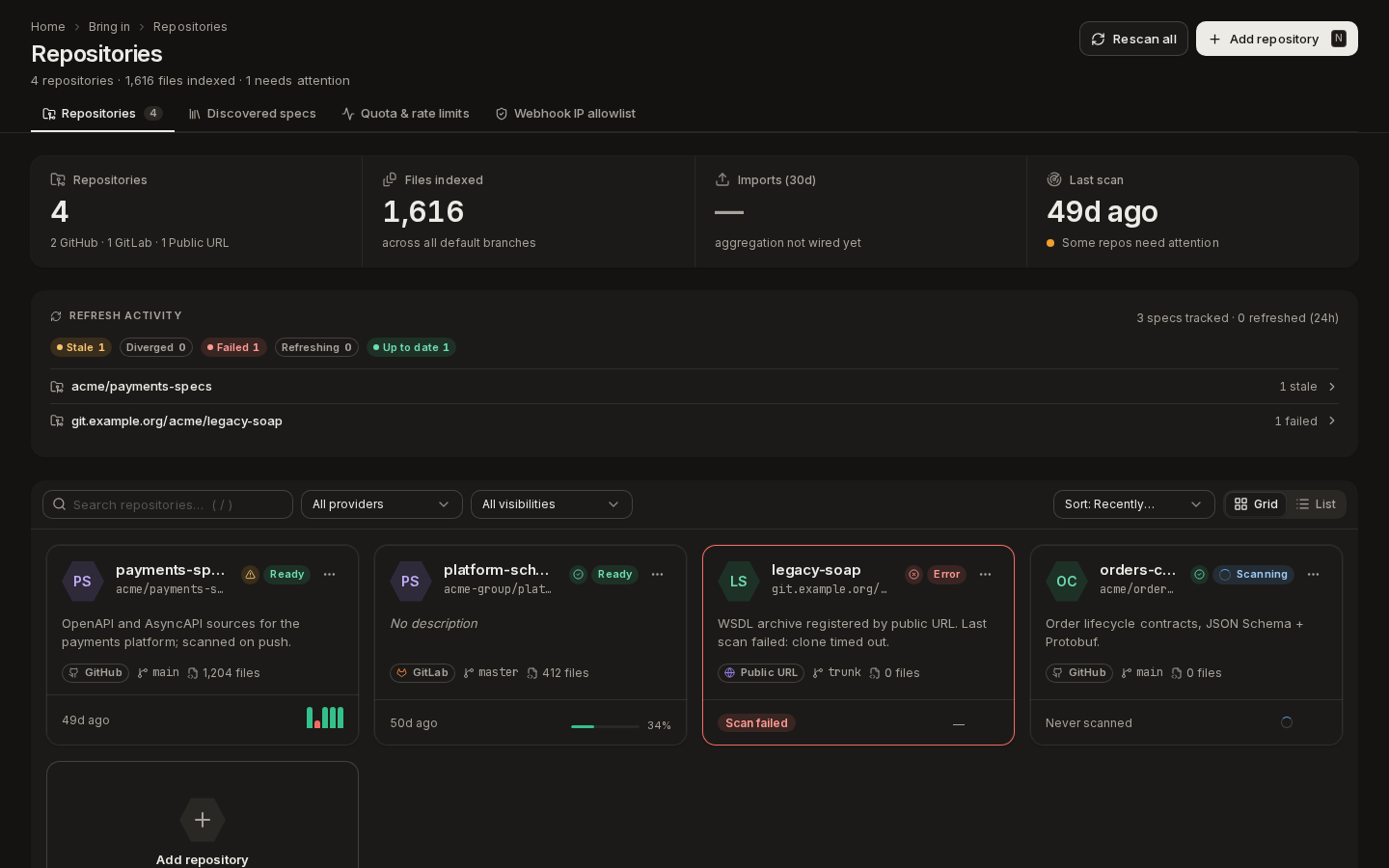
Task: Open more options for legacy-soap card
Action: click(x=985, y=574)
